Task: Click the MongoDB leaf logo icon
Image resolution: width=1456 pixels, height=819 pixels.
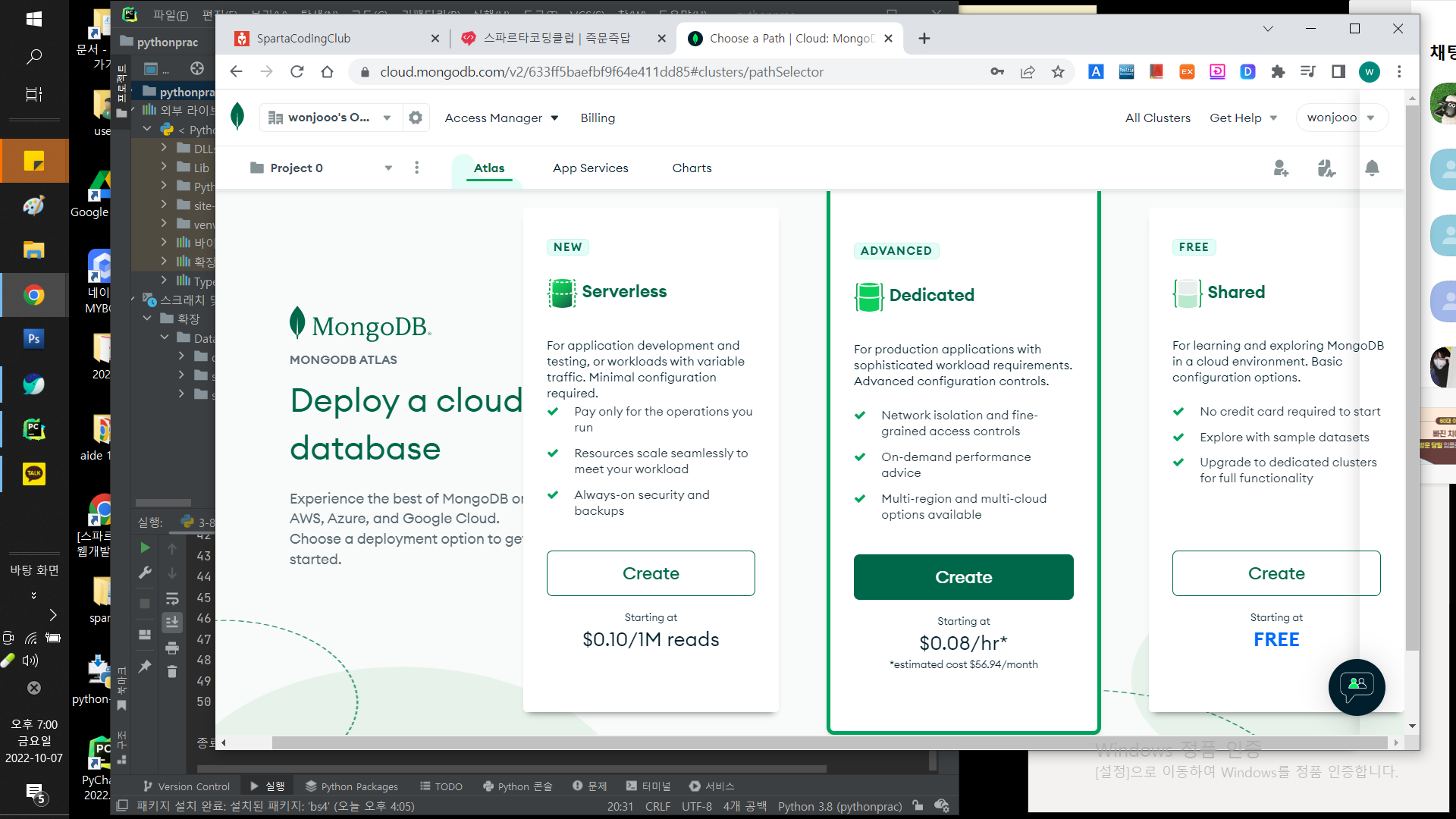Action: pyautogui.click(x=237, y=117)
